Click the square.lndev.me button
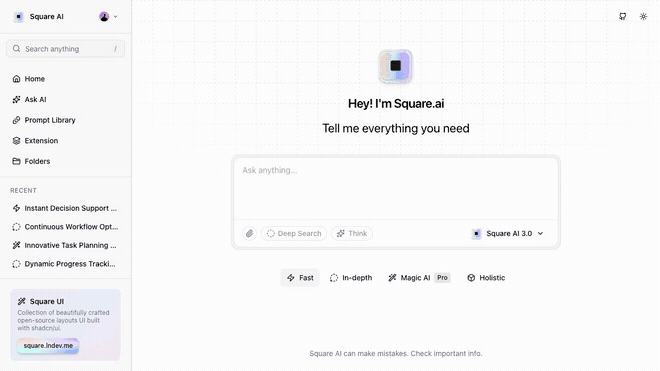This screenshot has height=371, width=660. [48, 346]
